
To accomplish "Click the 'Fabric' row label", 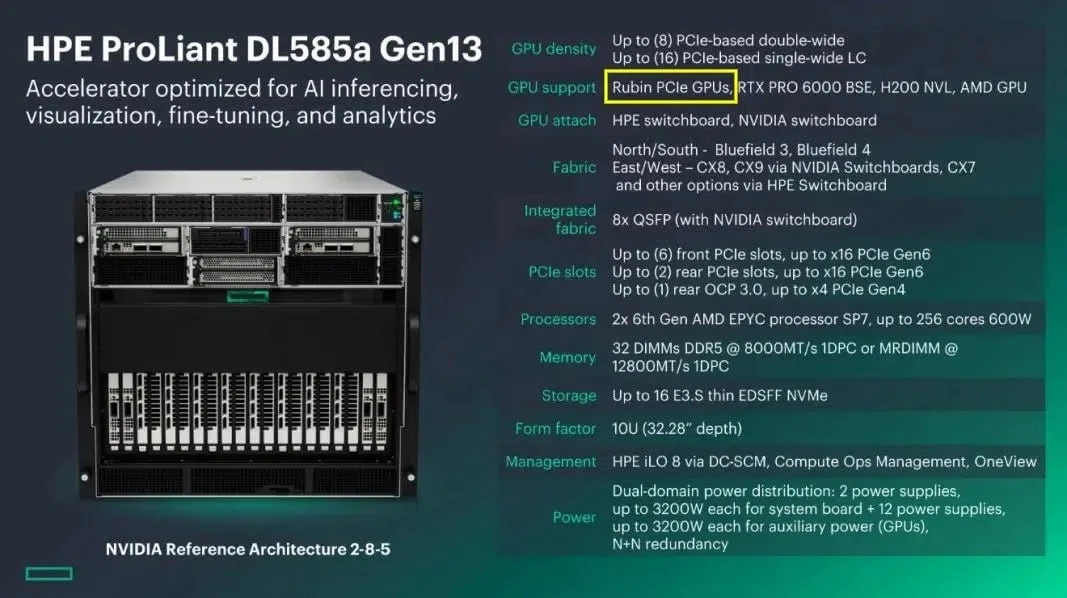I will 574,167.
